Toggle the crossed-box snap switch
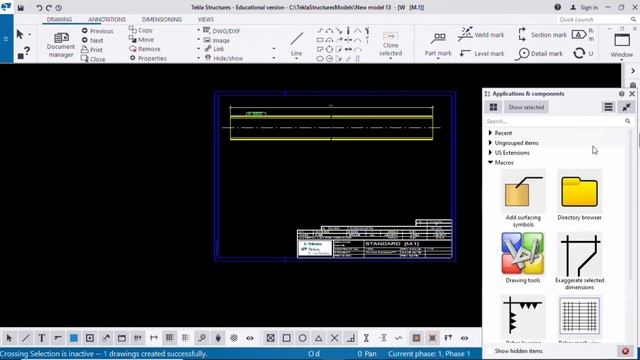Viewport: 640px width, 360px height. [270, 338]
